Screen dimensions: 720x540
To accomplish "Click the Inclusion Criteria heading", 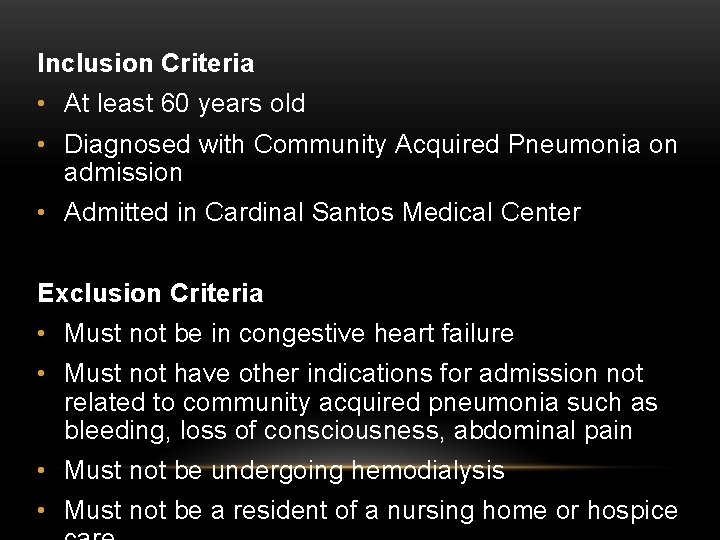I will coord(145,64).
